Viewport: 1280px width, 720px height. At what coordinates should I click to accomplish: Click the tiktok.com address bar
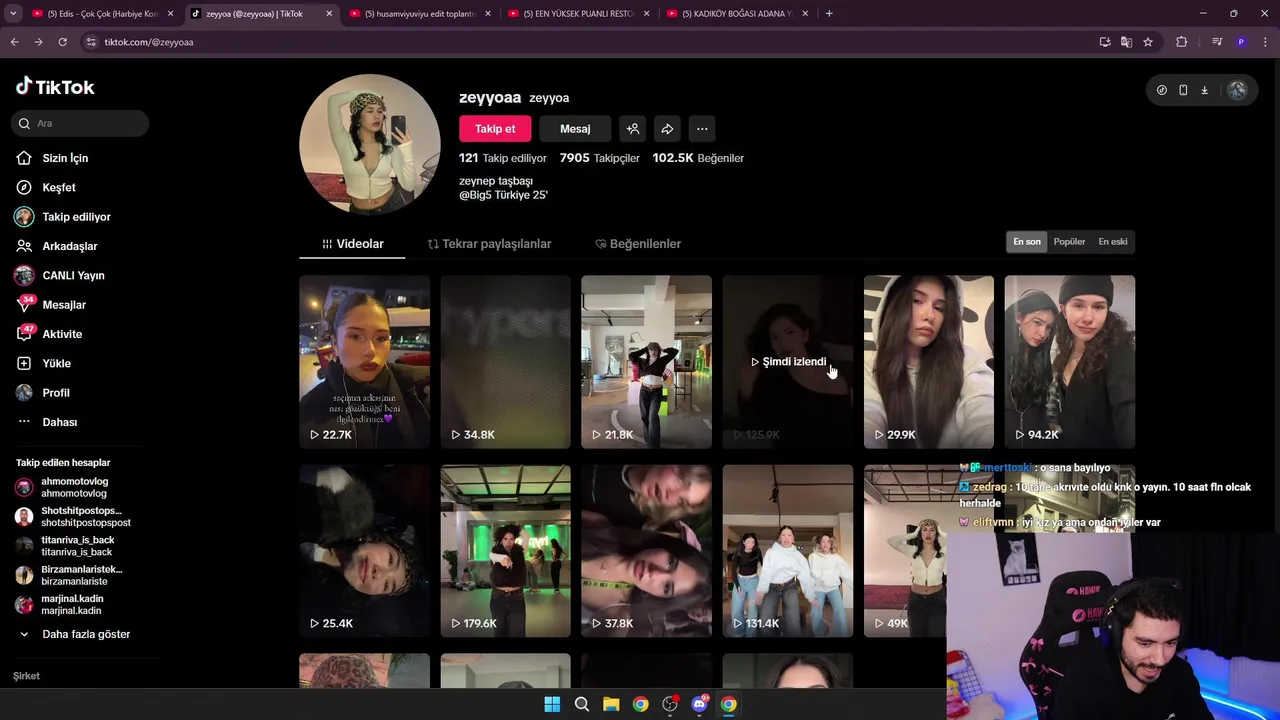click(590, 42)
